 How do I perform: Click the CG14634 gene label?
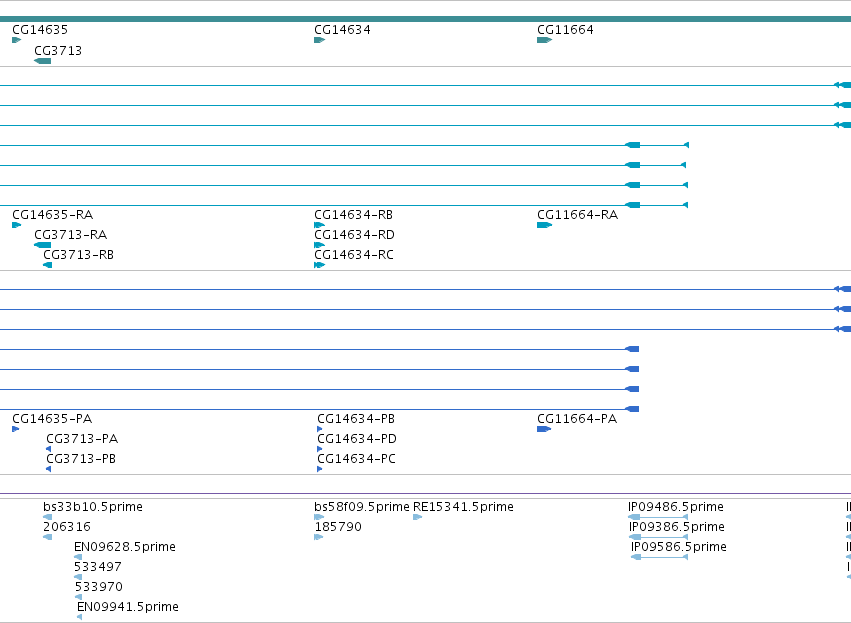[342, 30]
